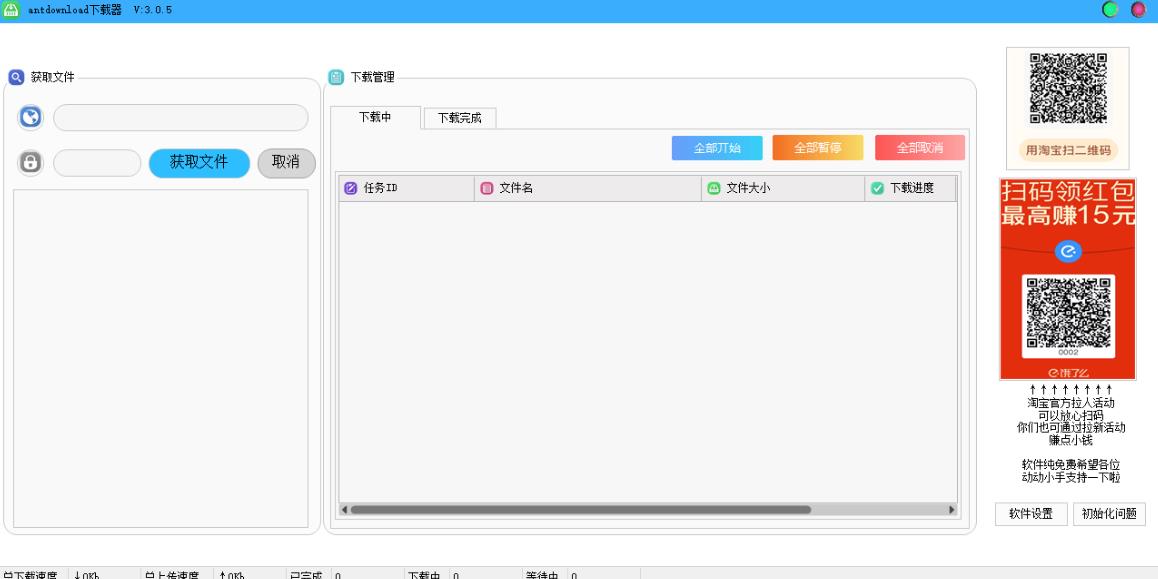Click the pink icon in the 文件名 column header
The width and height of the screenshot is (1158, 579).
click(x=487, y=188)
